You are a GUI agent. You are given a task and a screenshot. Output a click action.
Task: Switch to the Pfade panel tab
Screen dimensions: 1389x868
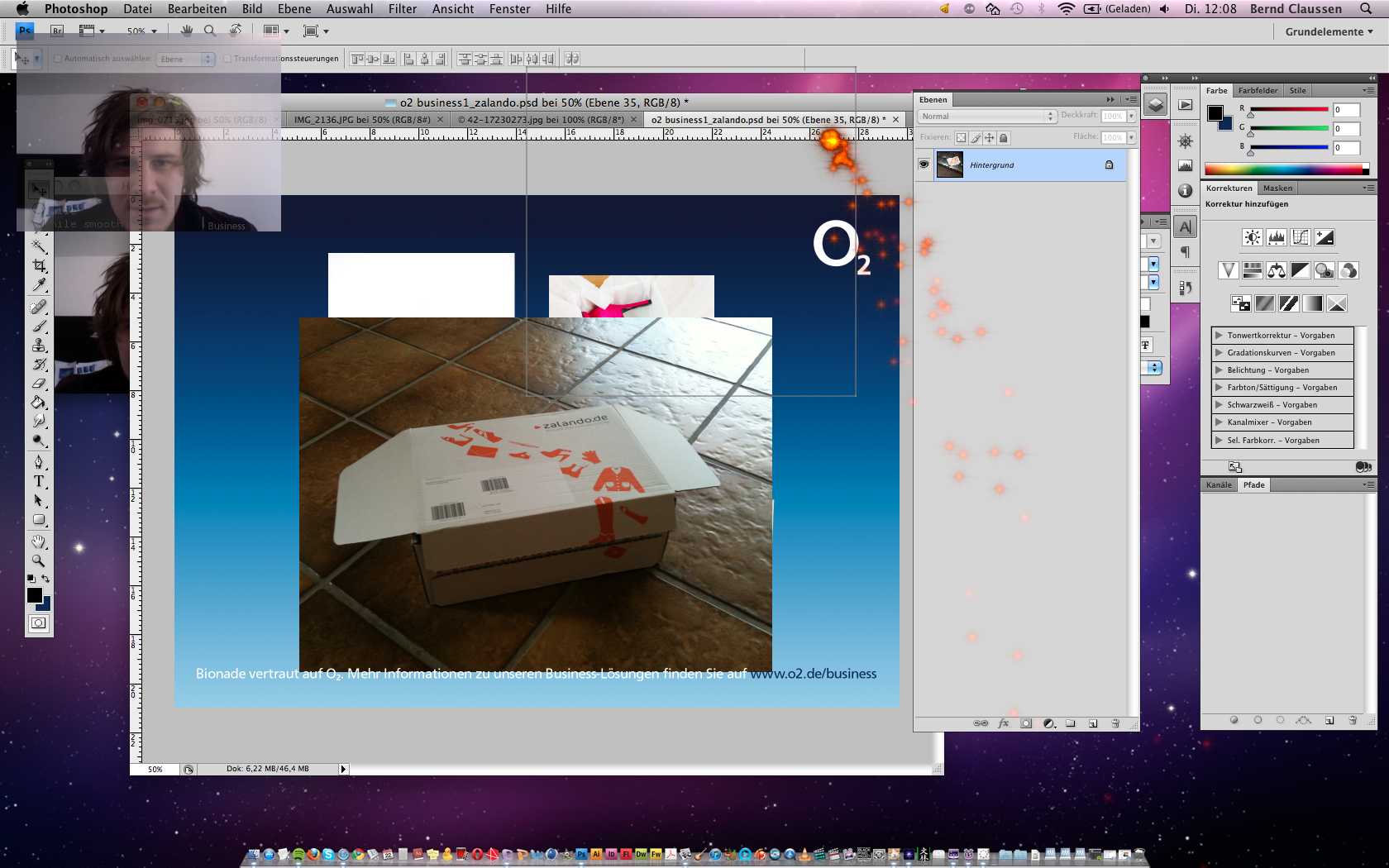[1253, 485]
